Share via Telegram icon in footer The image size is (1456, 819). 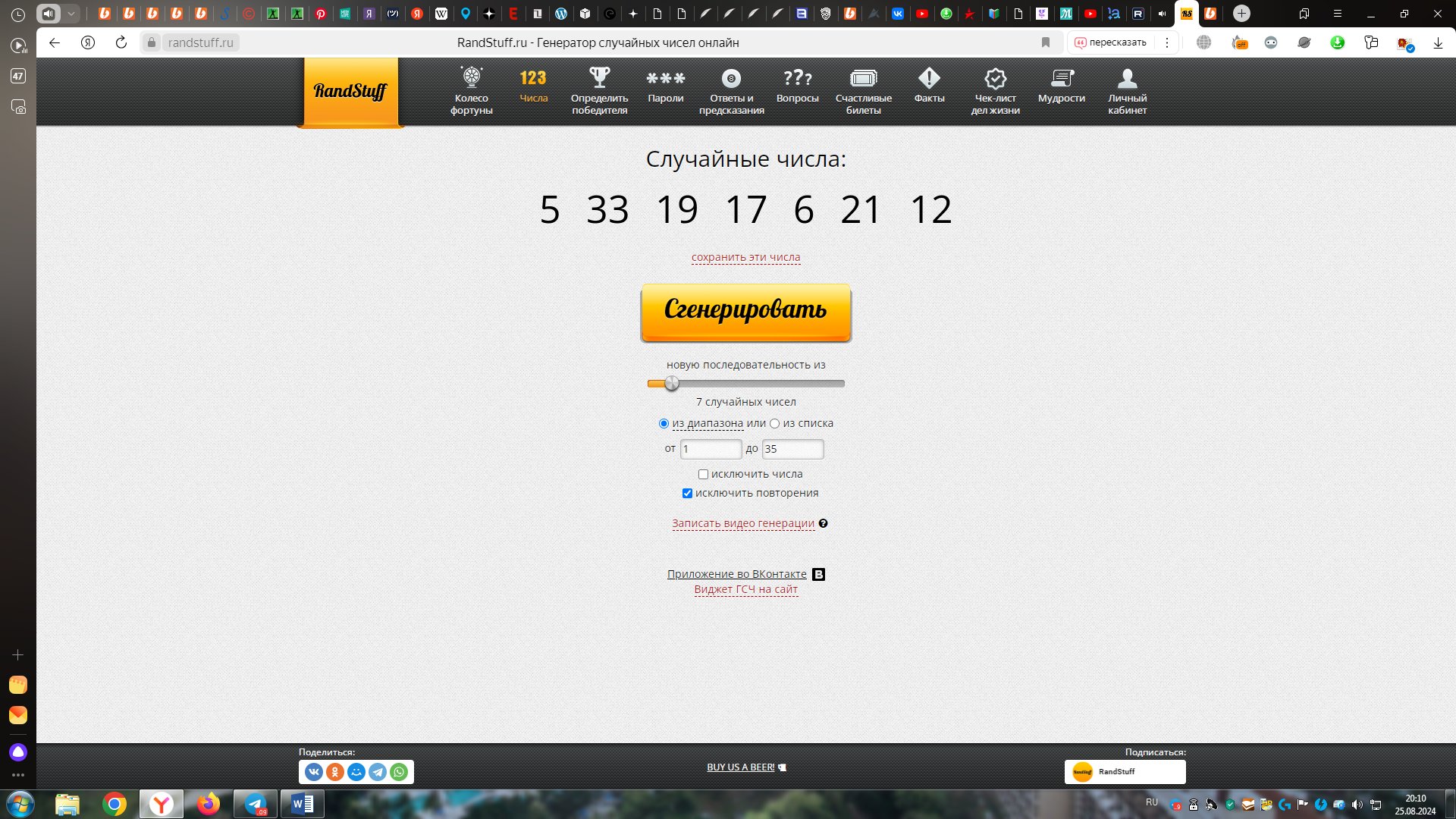(x=378, y=772)
